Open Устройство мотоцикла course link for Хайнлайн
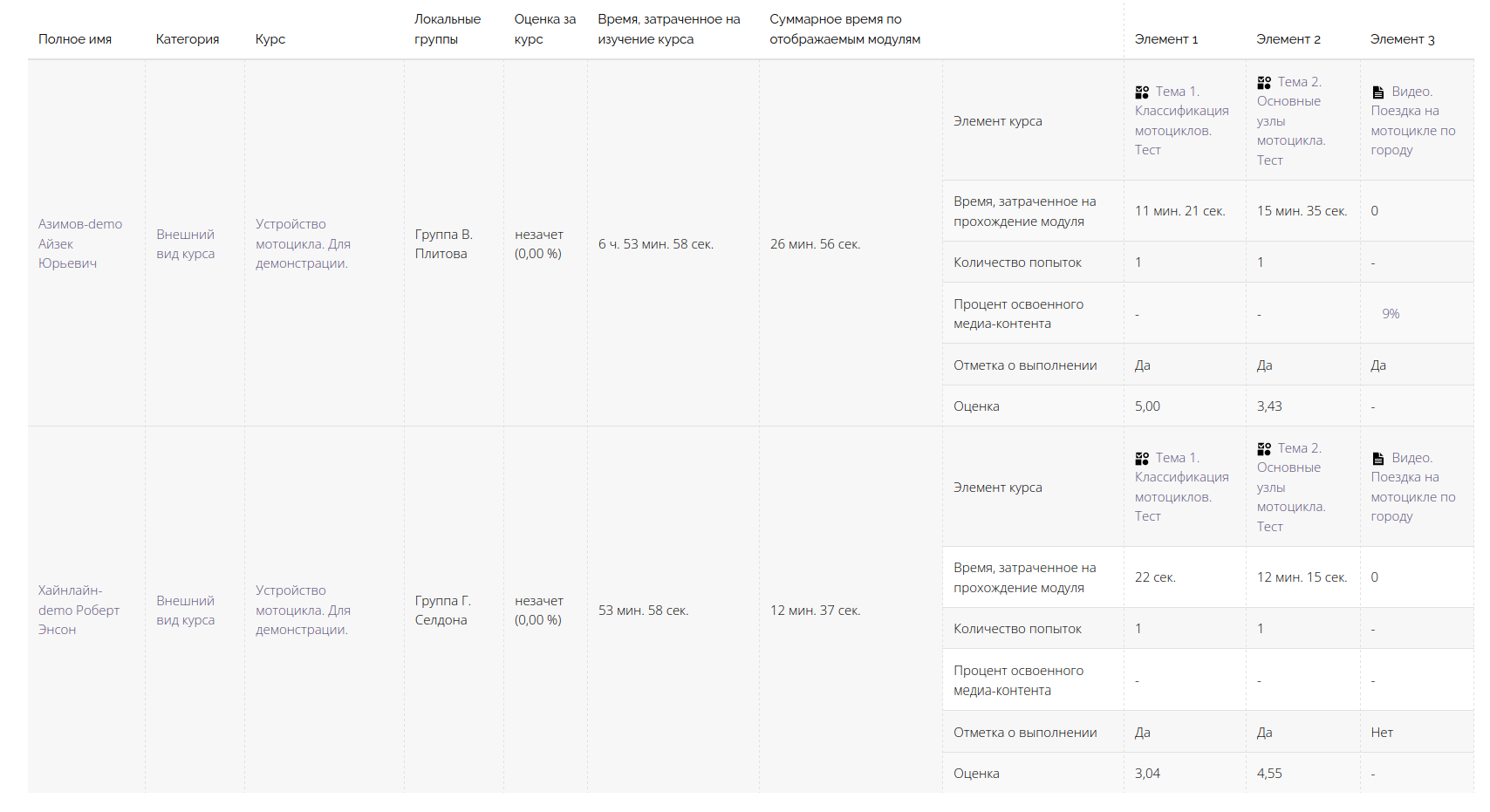Screen dimensions: 1490x812 pyautogui.click(x=303, y=610)
